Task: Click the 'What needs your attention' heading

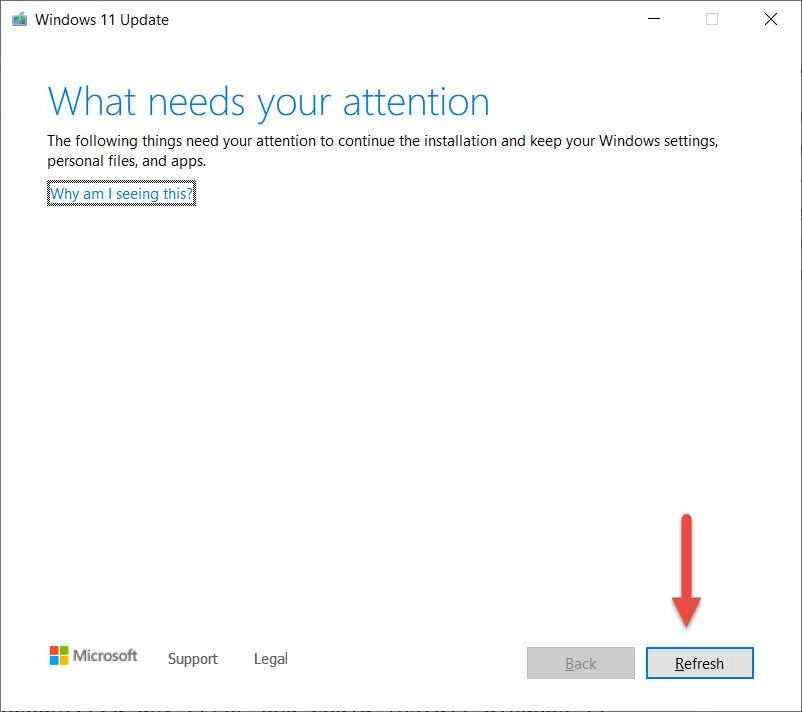Action: 269,102
